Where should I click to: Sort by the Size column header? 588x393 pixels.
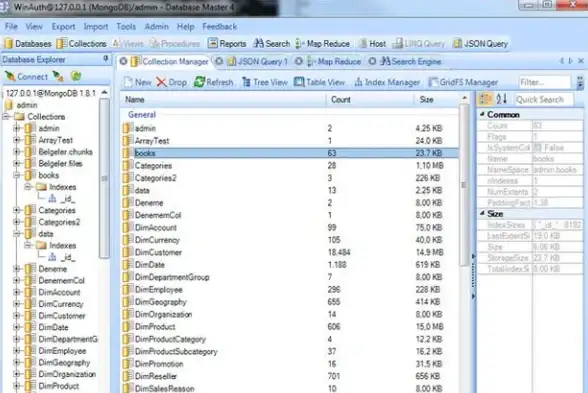[436, 100]
